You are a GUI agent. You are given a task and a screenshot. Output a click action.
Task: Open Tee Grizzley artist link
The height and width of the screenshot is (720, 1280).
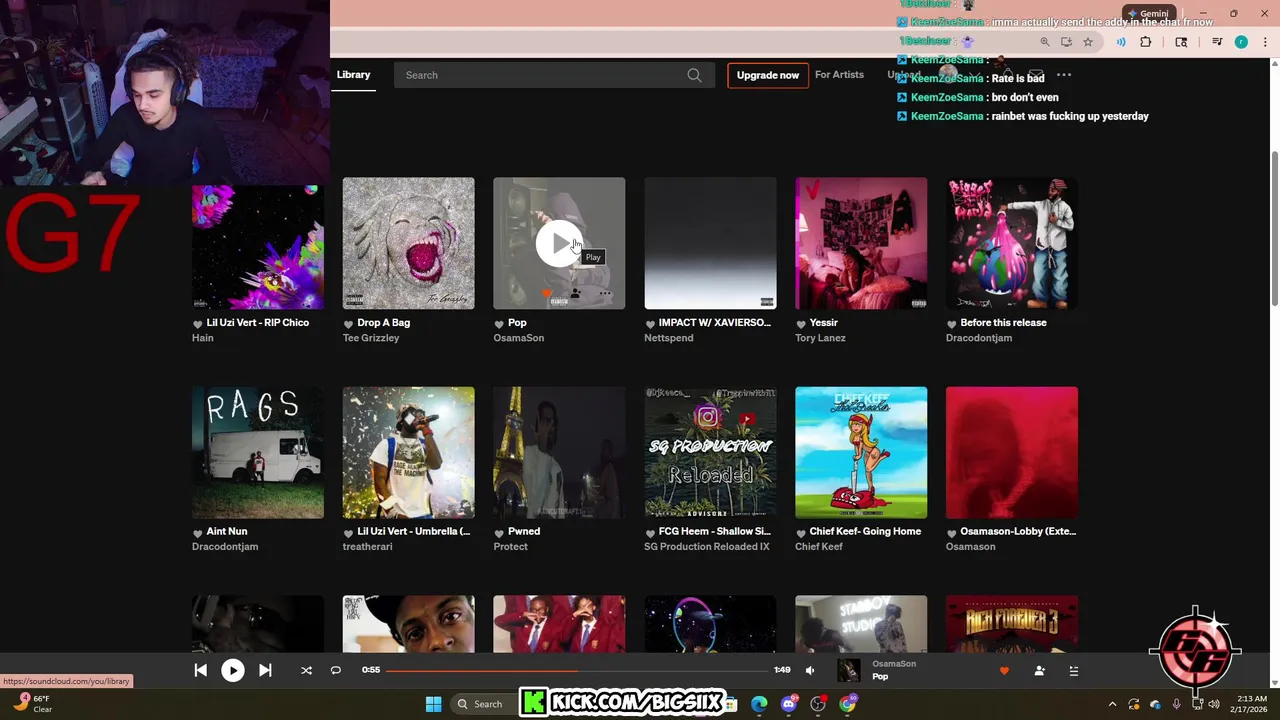(371, 338)
